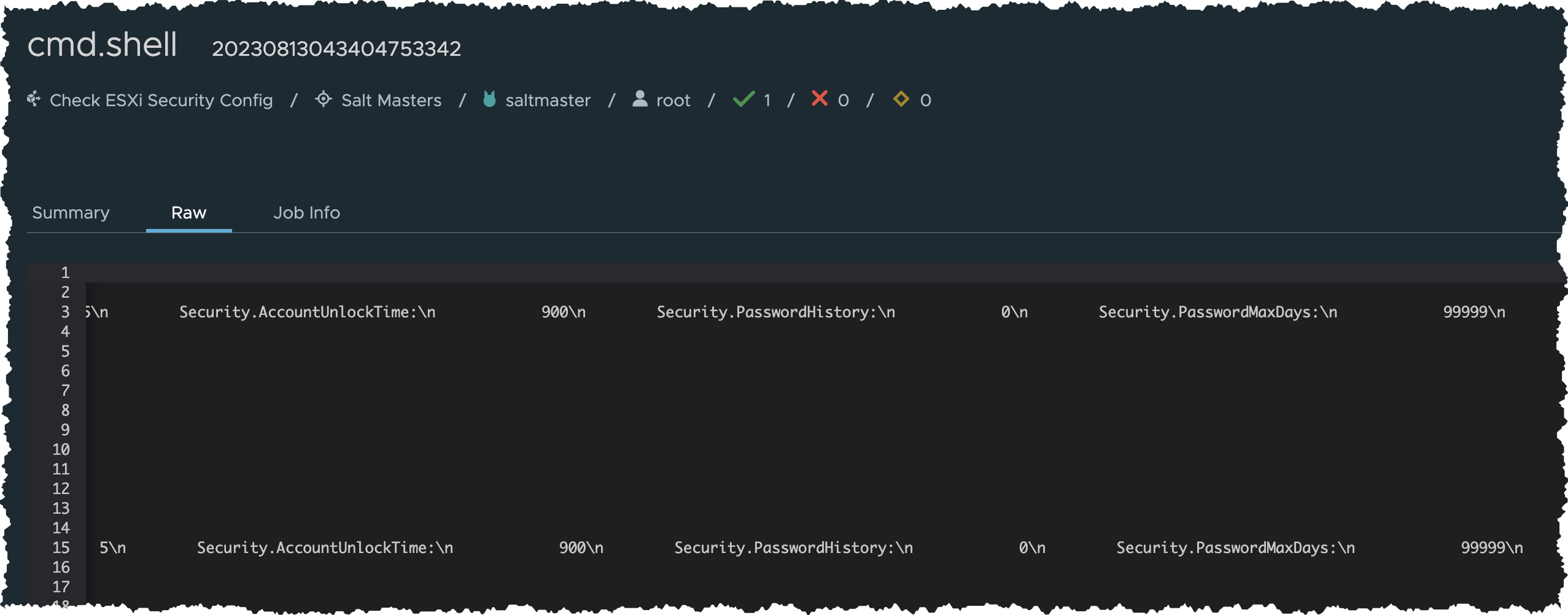Screen dimensions: 1568x615
Task: Click the cmd.shell title
Action: [102, 45]
